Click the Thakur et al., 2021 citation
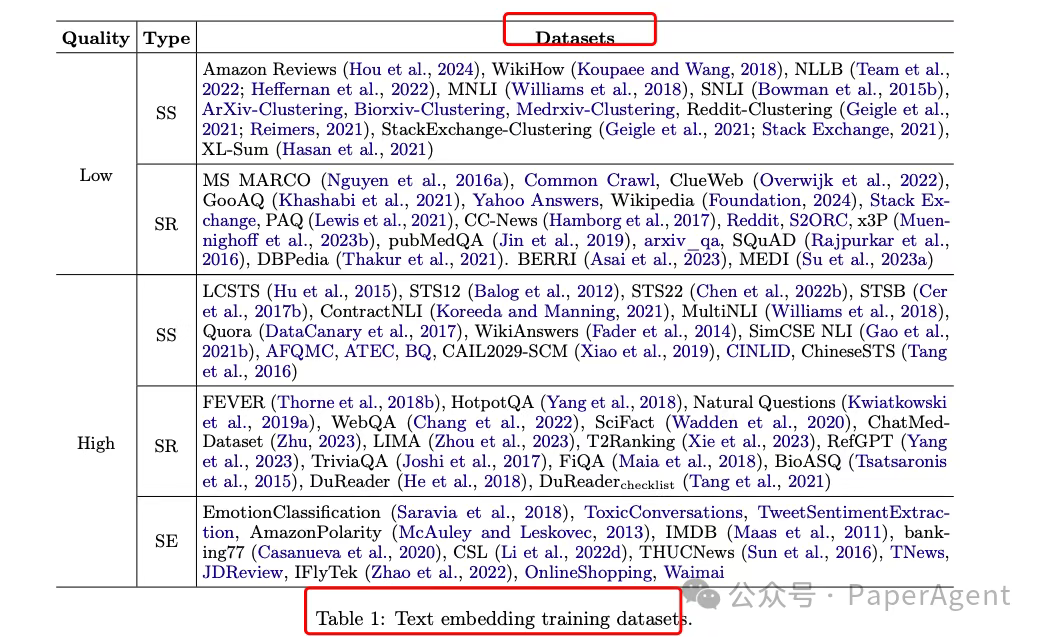The height and width of the screenshot is (637, 1044). (x=419, y=260)
